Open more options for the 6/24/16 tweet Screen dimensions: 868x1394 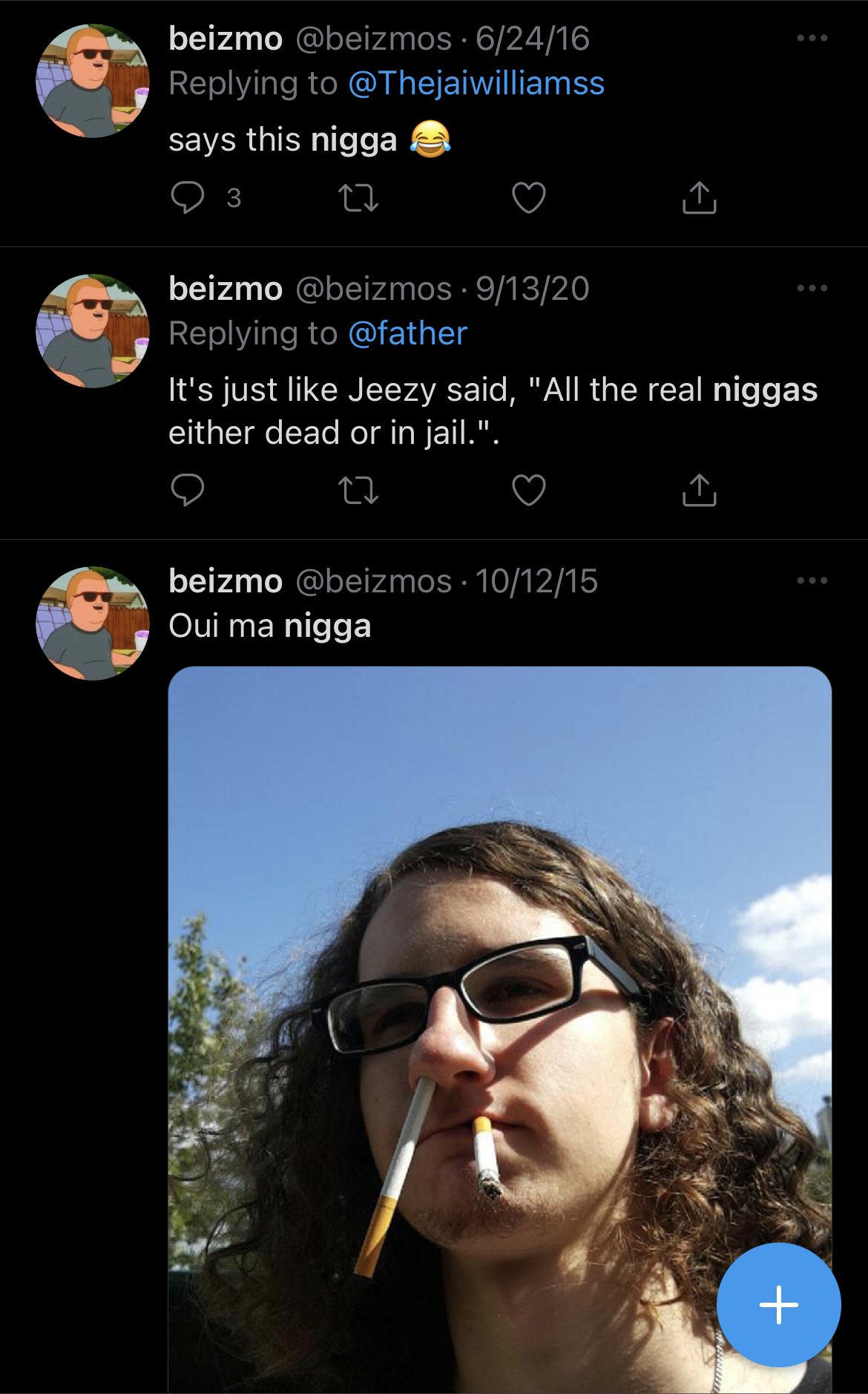coord(812,38)
